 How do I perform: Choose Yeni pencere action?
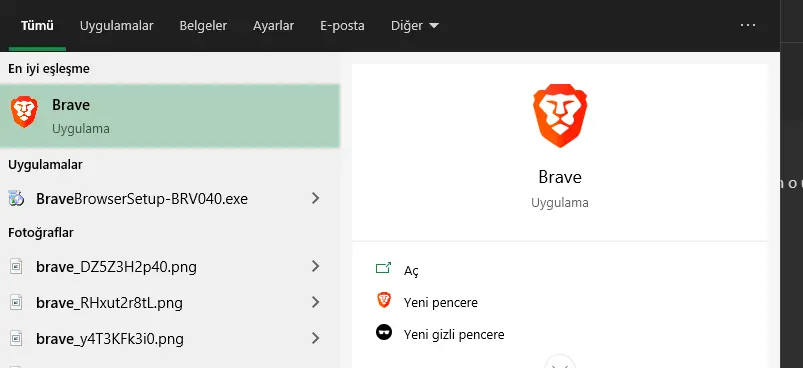pyautogui.click(x=440, y=302)
